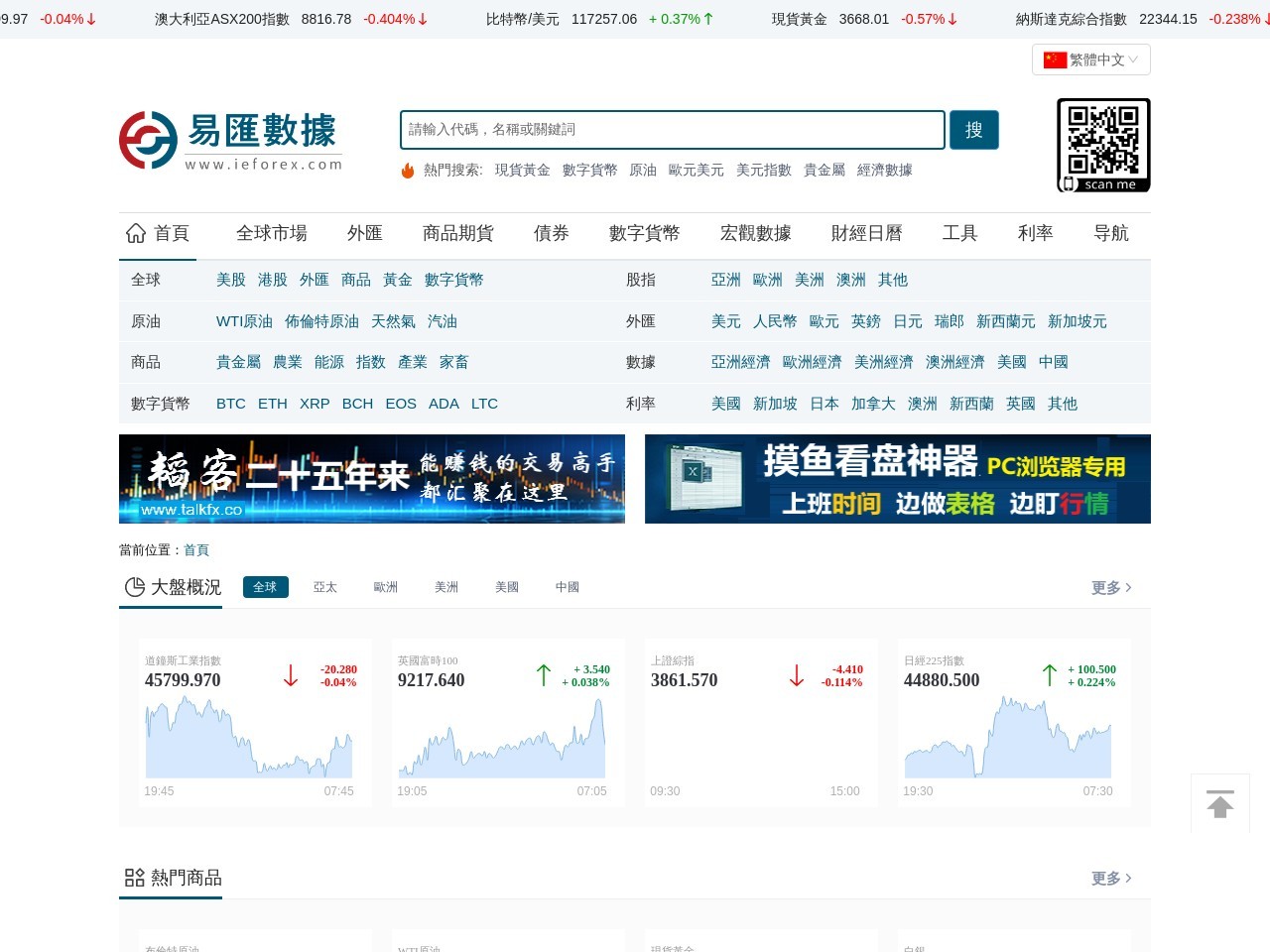
Task: Open the 利率 nav menu
Action: point(1036,233)
